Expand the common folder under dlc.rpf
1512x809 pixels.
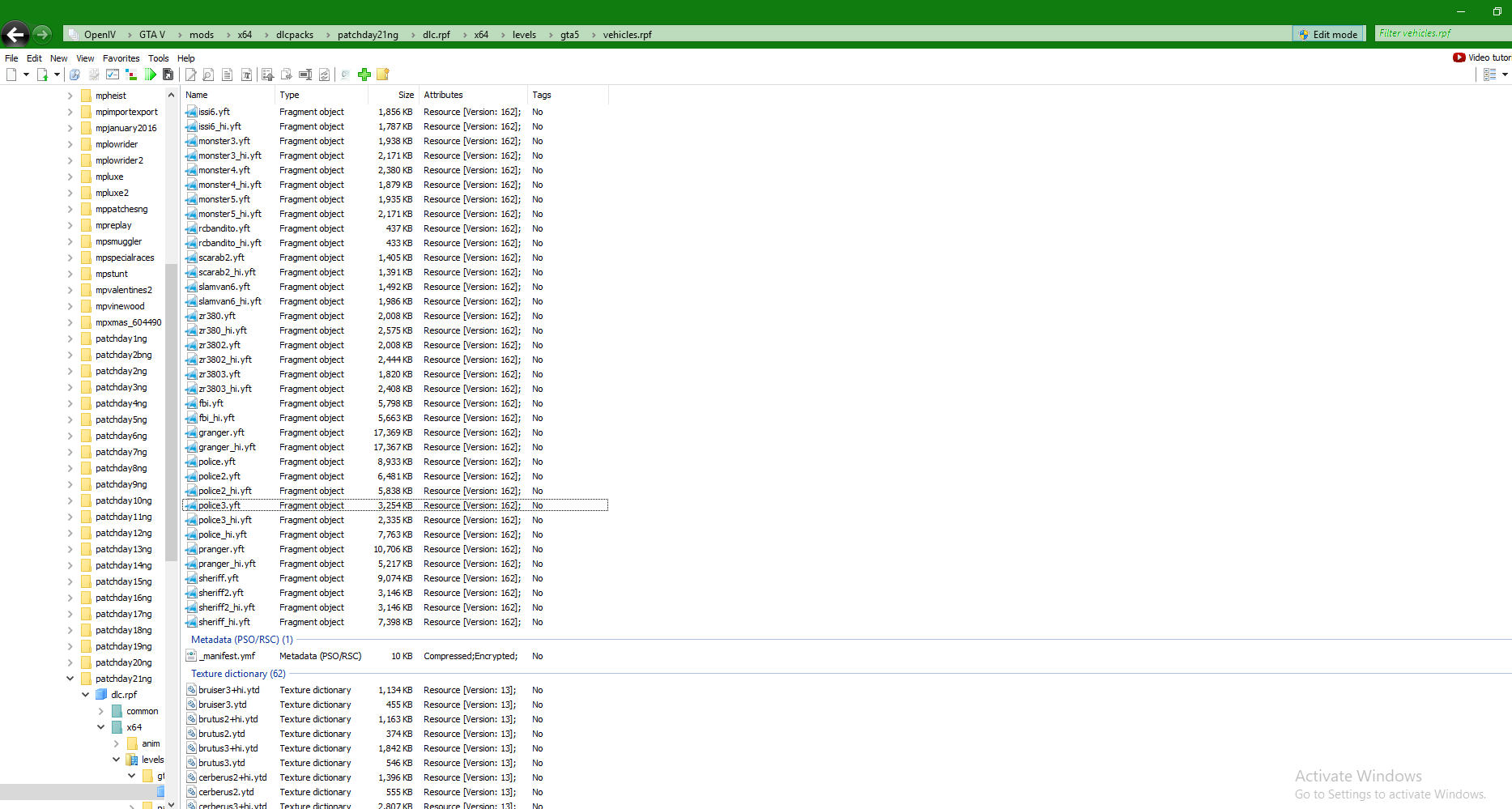click(100, 711)
